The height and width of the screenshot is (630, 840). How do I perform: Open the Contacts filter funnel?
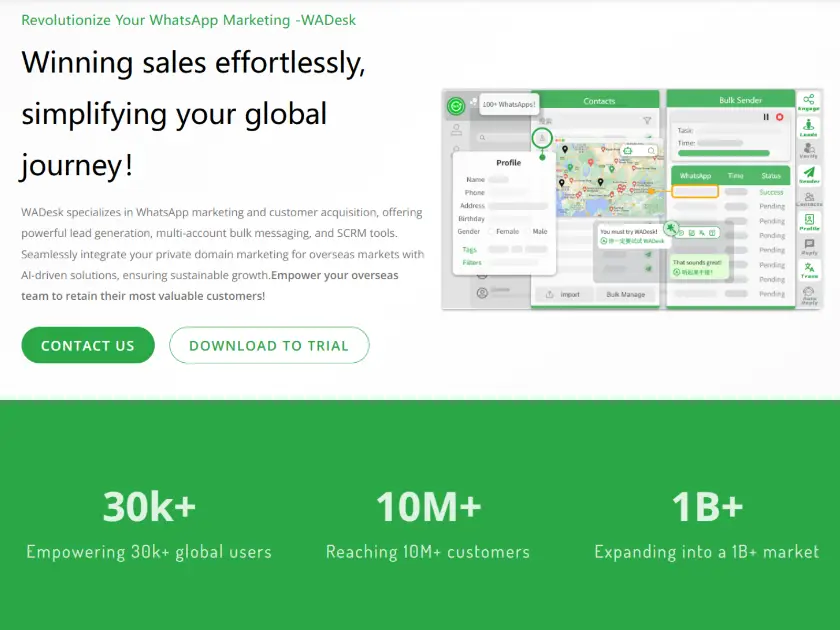click(646, 118)
